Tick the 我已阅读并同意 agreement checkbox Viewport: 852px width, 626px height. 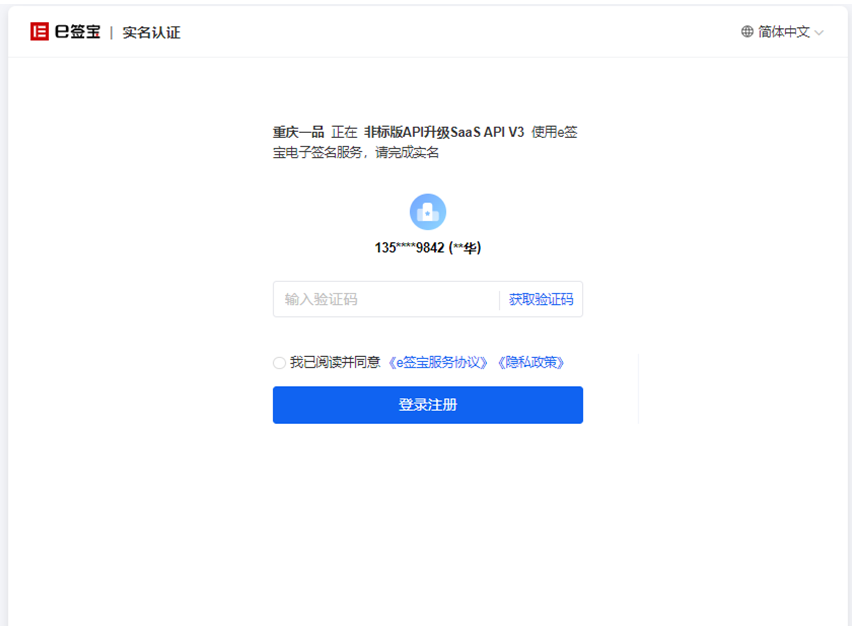pyautogui.click(x=279, y=363)
